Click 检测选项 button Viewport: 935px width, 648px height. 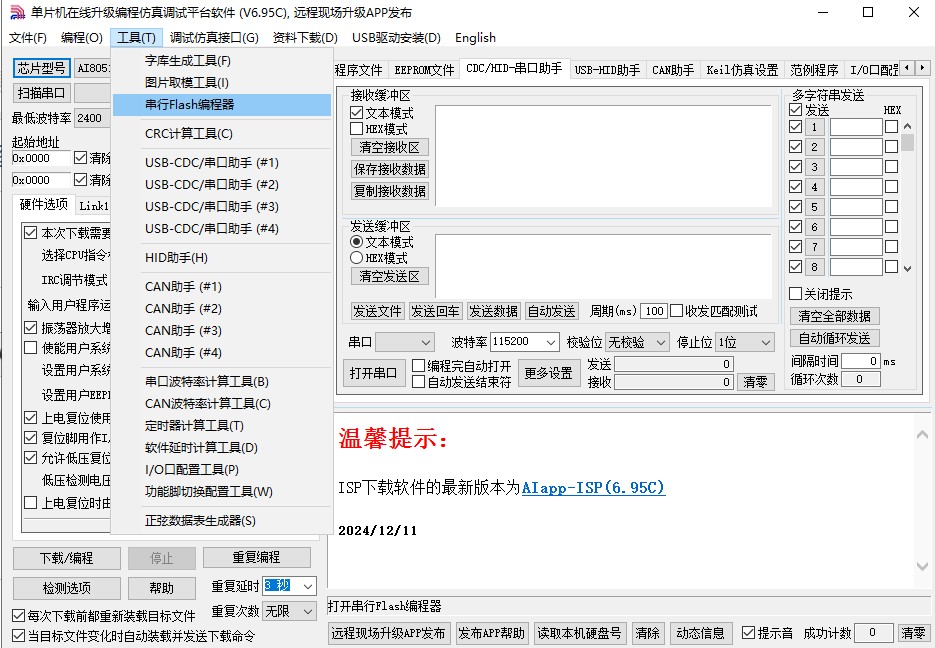[67, 588]
